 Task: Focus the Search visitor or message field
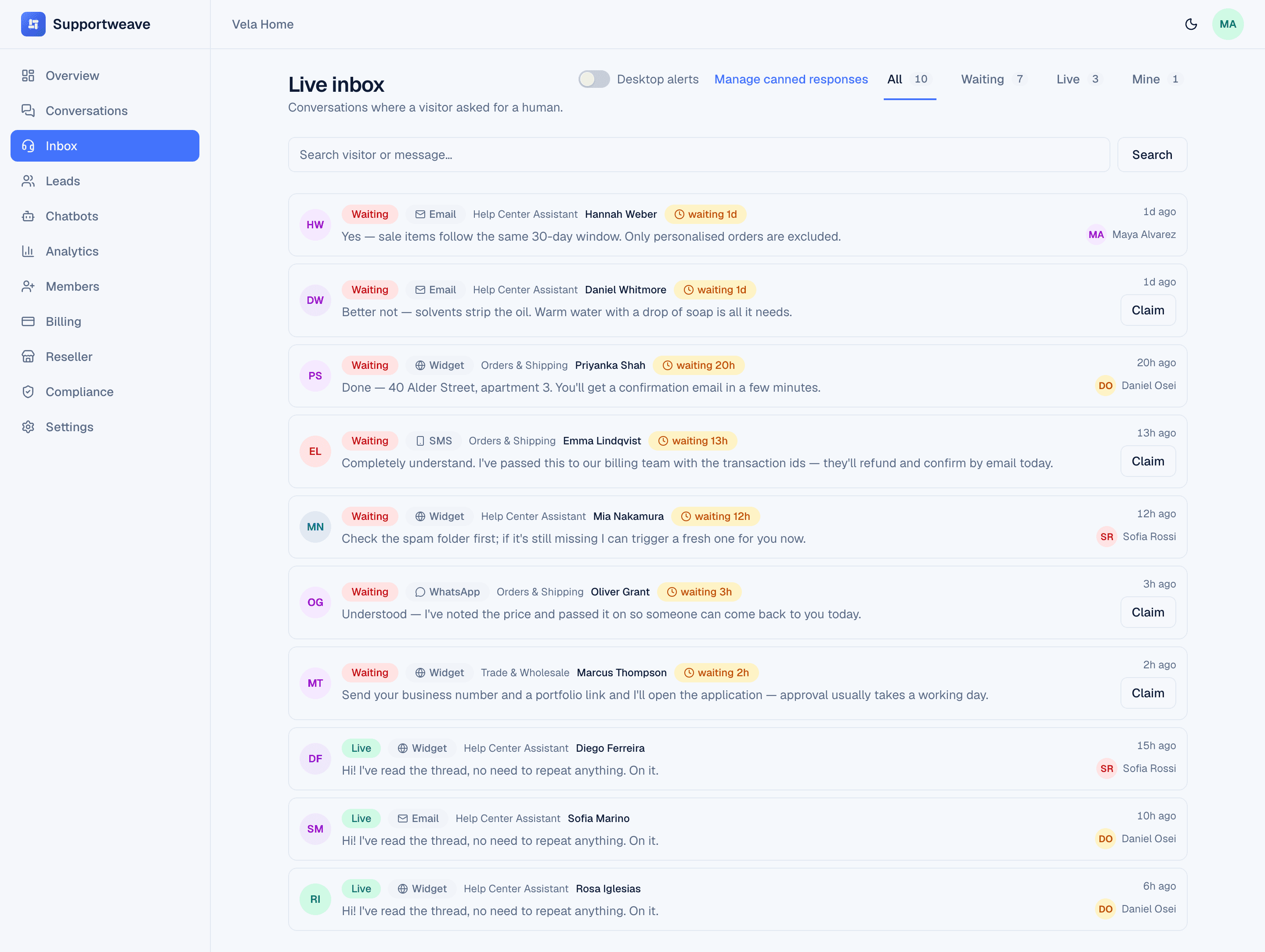tap(699, 155)
